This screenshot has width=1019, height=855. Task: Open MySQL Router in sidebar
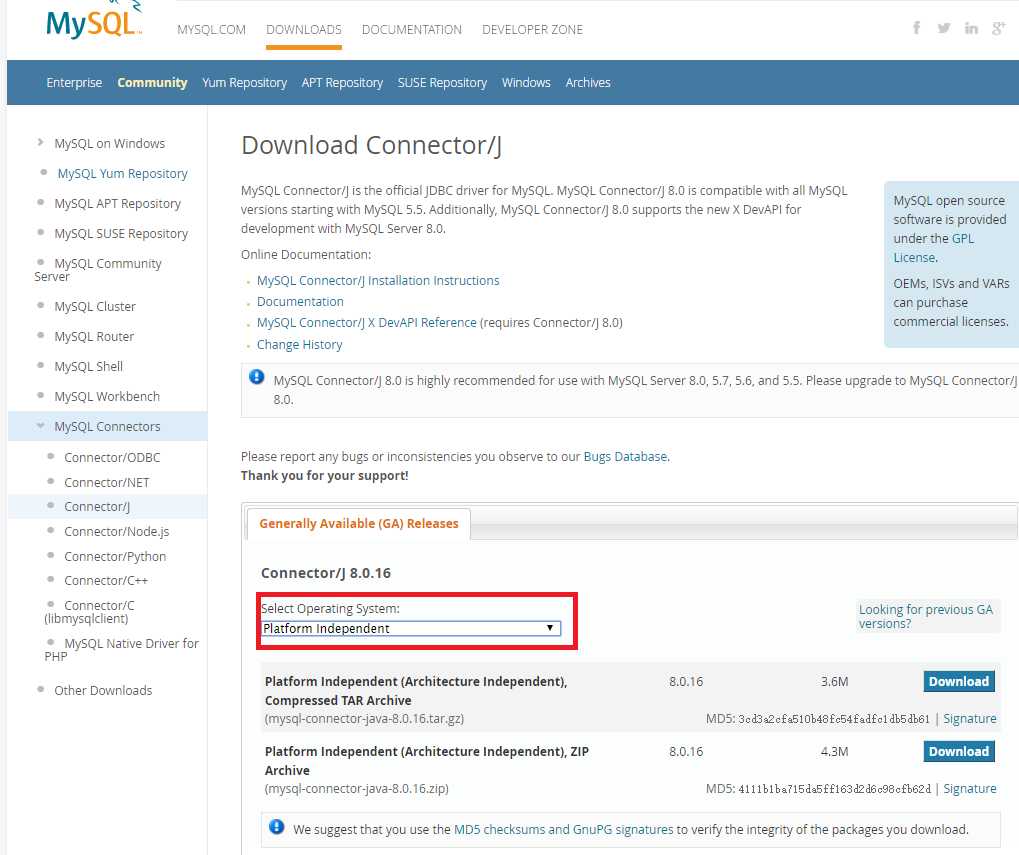[94, 337]
